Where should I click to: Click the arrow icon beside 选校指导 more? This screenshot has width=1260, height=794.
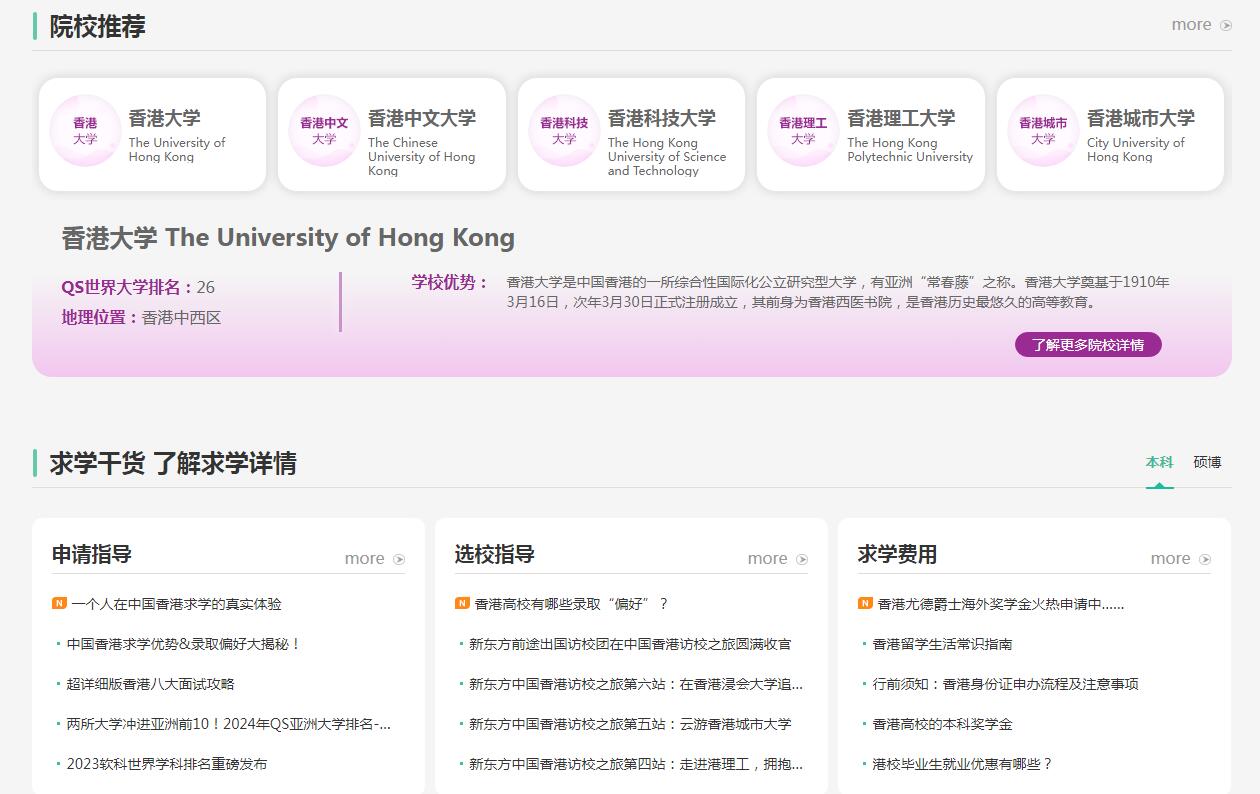click(802, 559)
